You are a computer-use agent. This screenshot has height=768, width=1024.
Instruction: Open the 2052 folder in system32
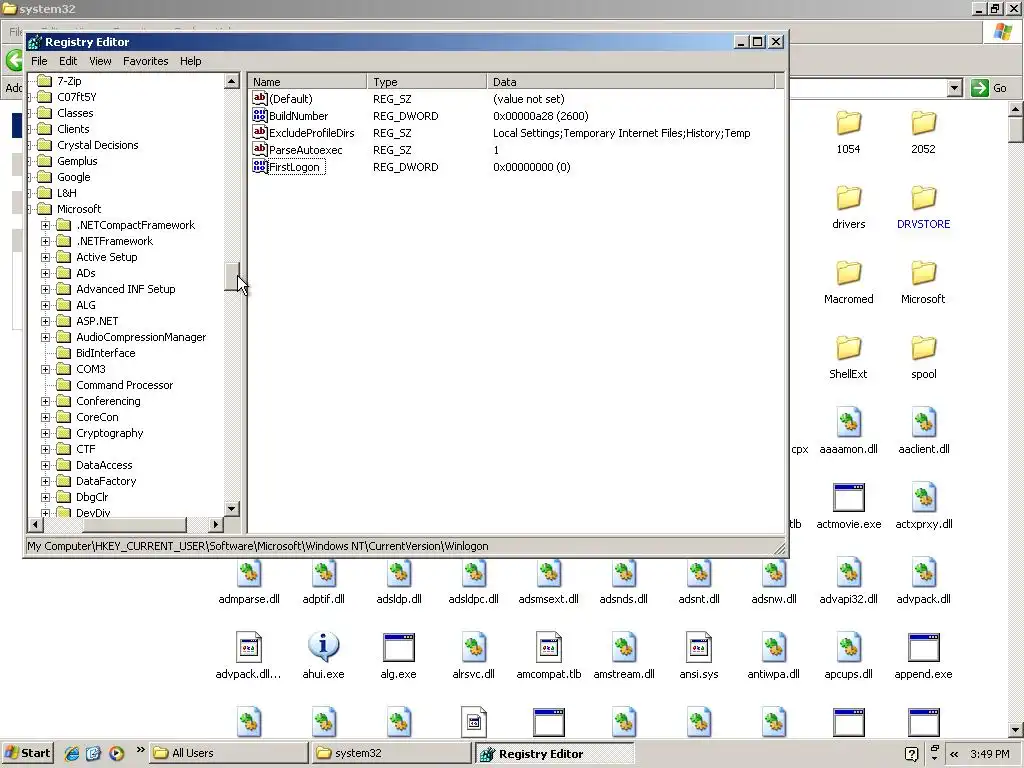[x=923, y=123]
